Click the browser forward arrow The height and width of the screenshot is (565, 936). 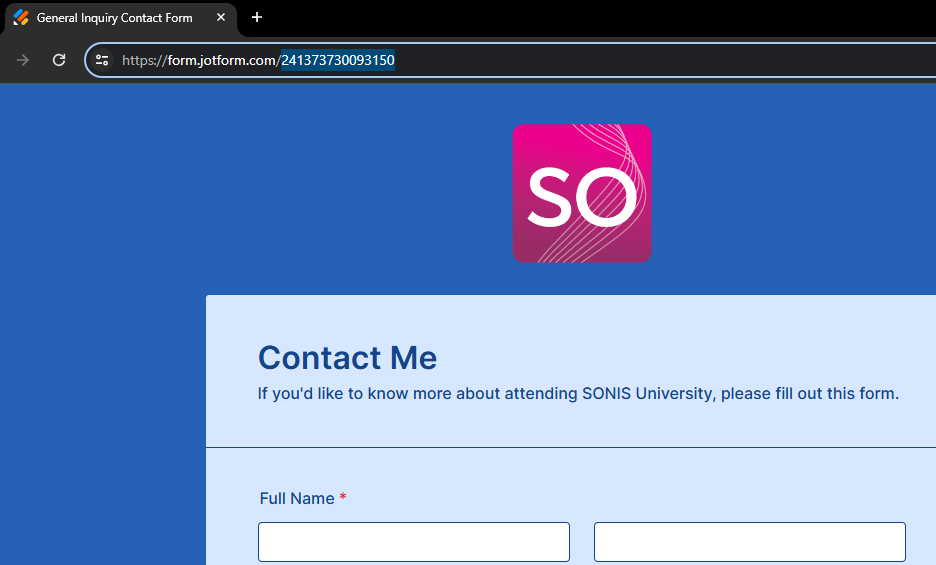[x=23, y=60]
